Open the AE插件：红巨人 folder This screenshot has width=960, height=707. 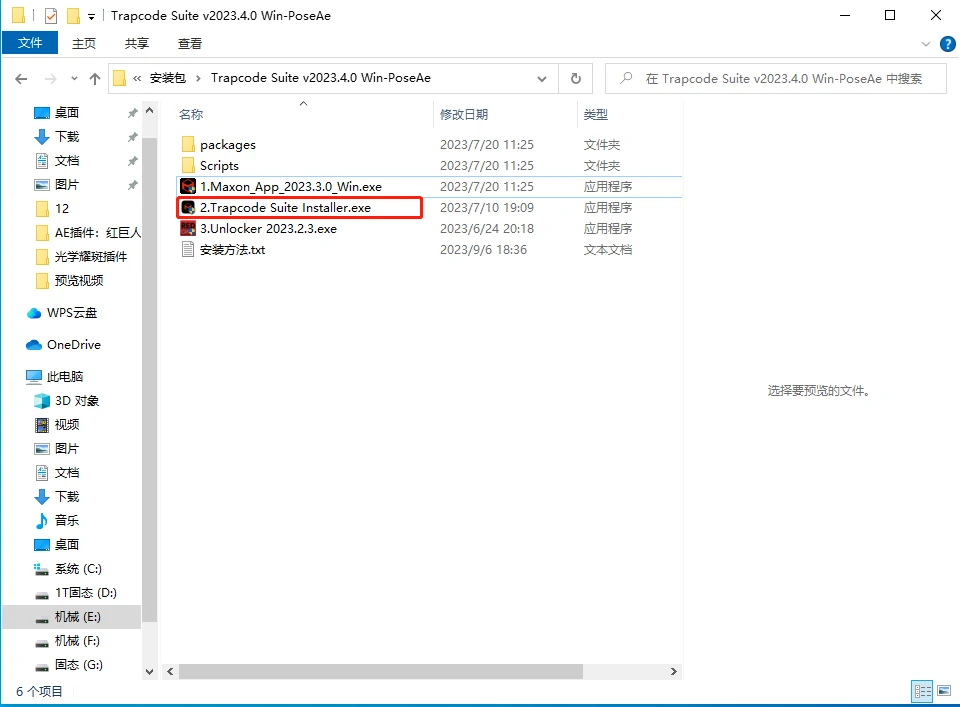point(97,233)
